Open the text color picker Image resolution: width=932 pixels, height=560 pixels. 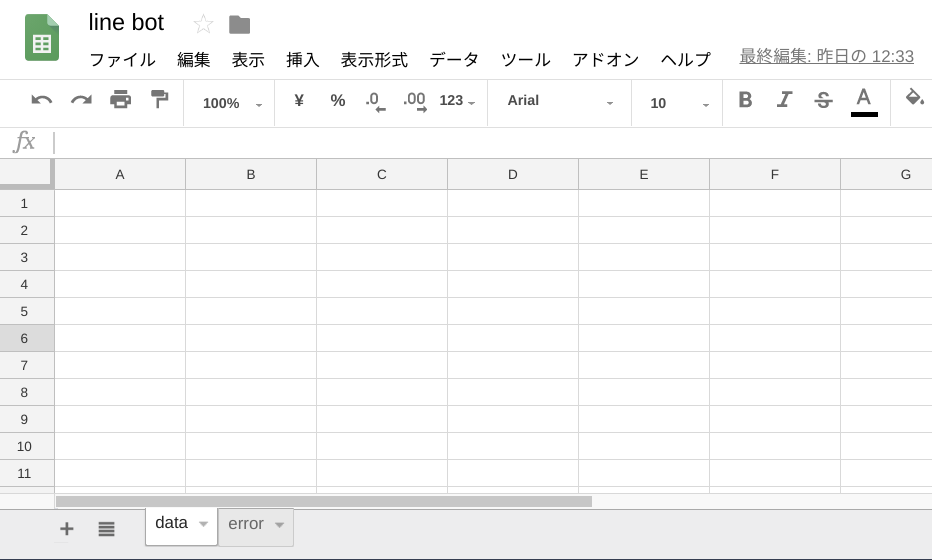(x=864, y=102)
